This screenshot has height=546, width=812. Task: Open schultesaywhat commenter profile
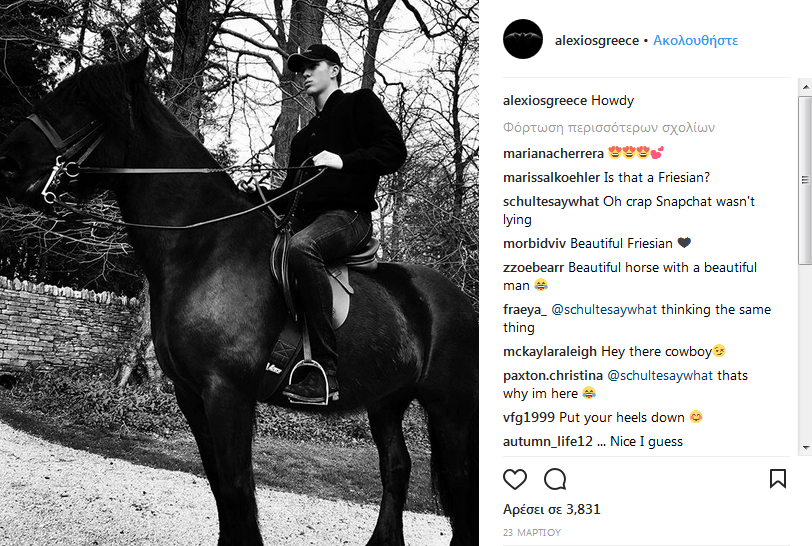coord(551,202)
